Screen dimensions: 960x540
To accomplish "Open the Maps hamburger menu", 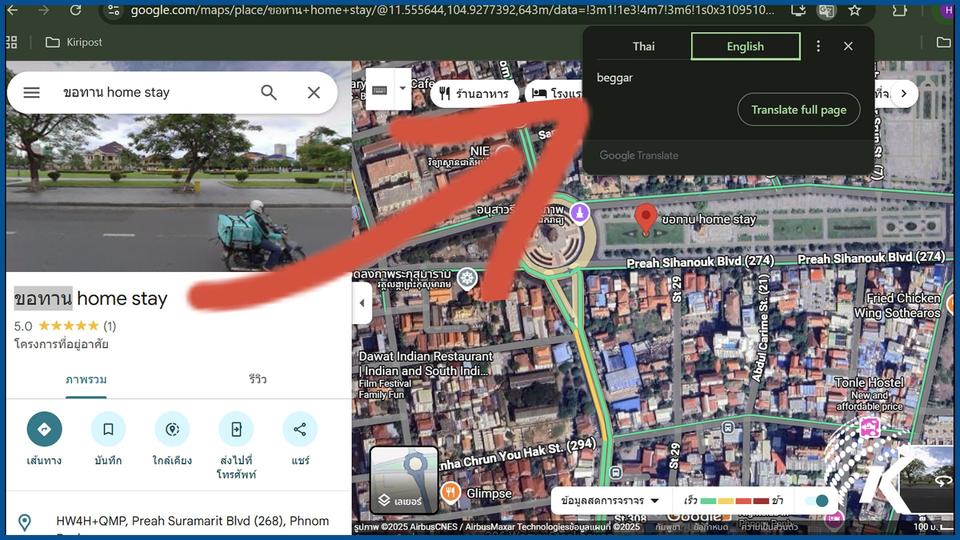I will (x=31, y=92).
